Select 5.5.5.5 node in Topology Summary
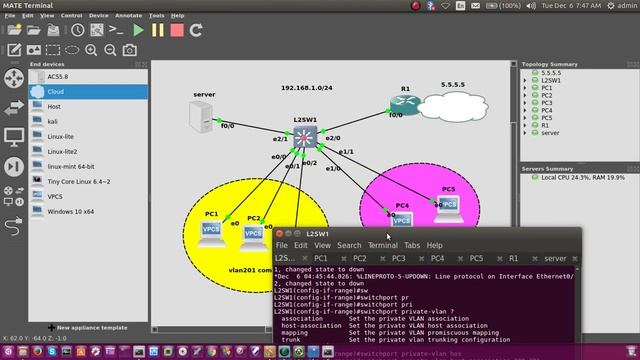The image size is (640, 360). click(551, 73)
